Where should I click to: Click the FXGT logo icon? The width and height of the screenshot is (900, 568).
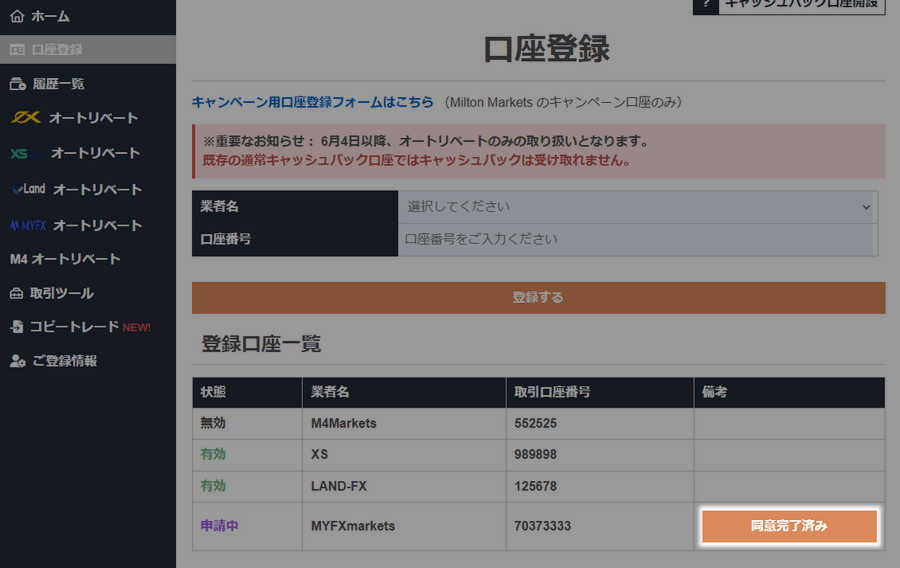tap(26, 118)
